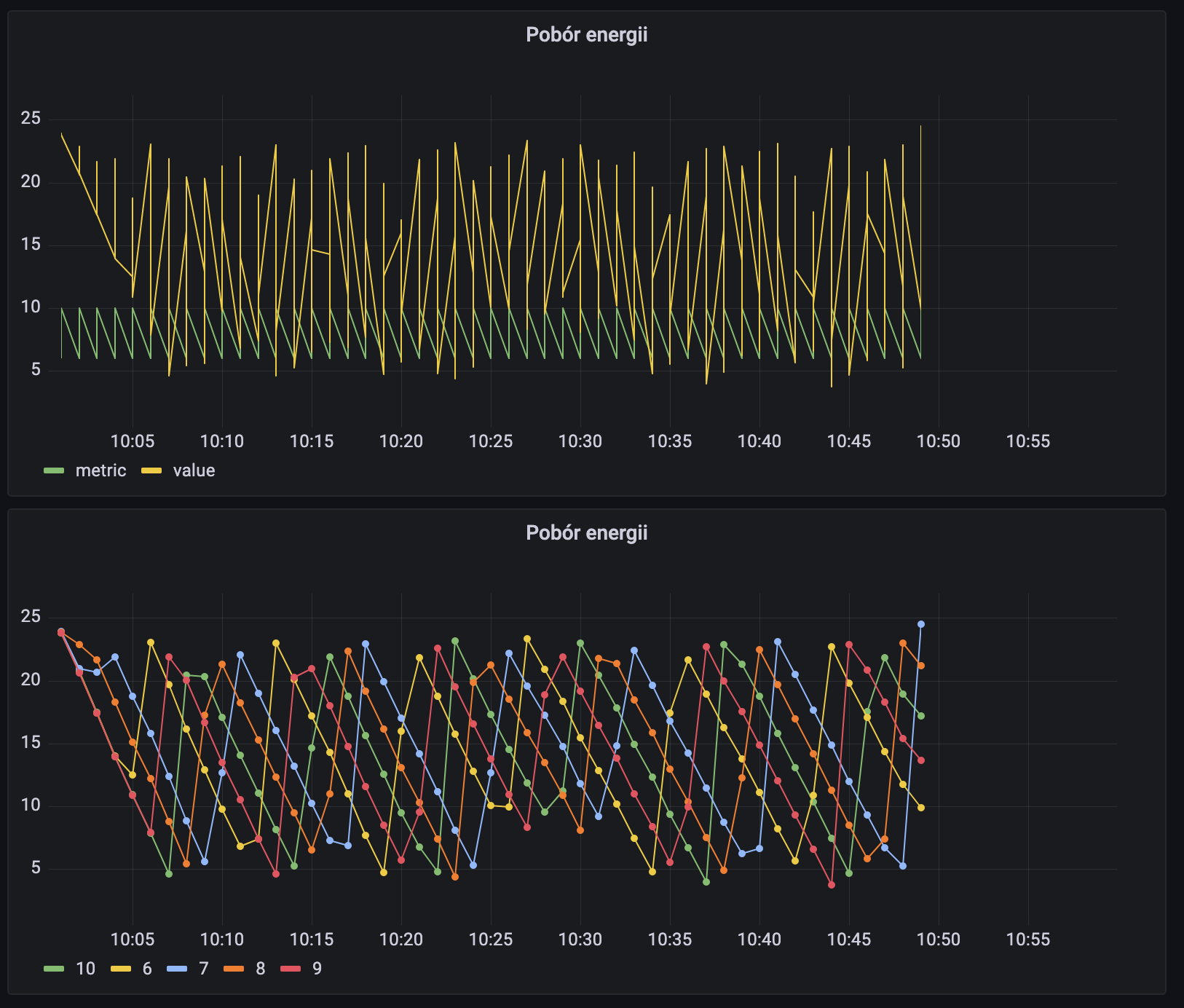
Task: Click orange color swatch for series 8
Action: [x=234, y=969]
